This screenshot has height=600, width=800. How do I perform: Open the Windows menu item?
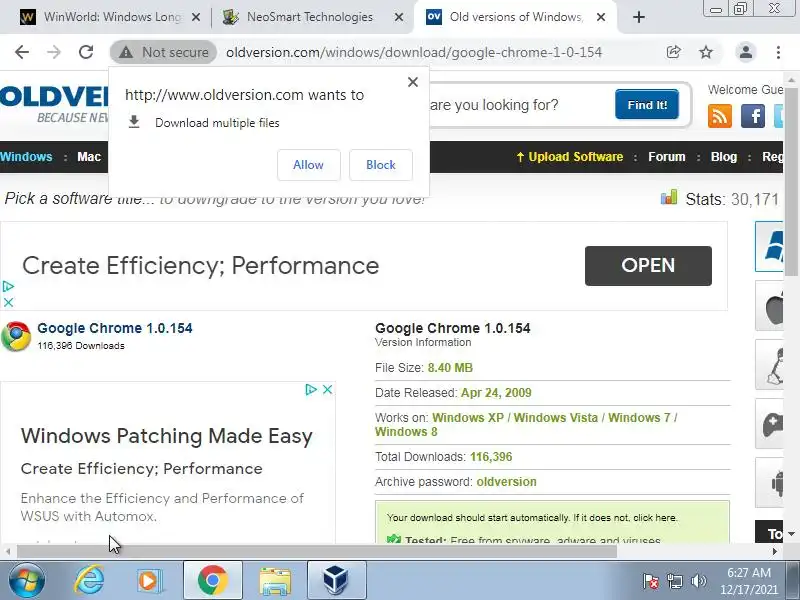tap(26, 157)
